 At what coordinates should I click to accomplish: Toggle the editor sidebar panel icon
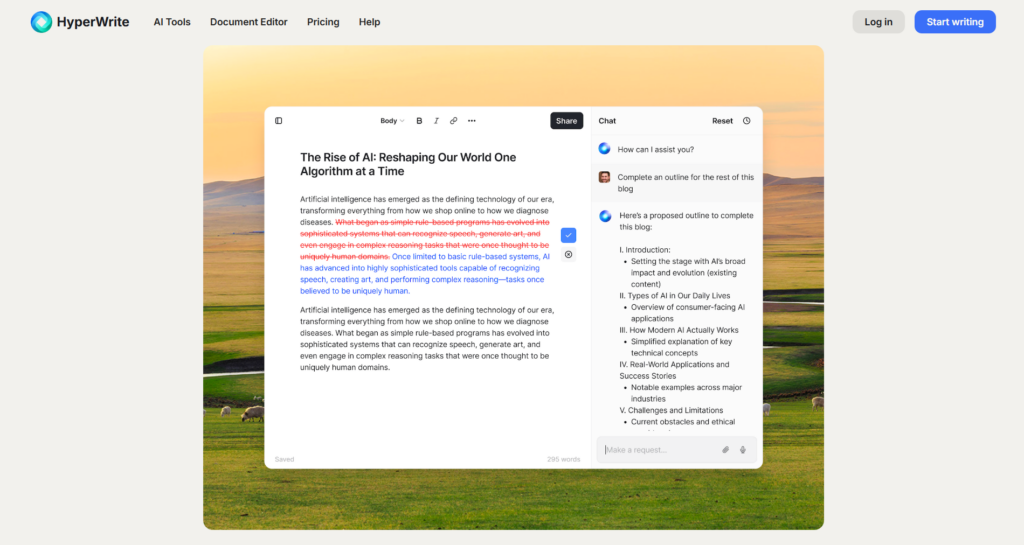[279, 121]
